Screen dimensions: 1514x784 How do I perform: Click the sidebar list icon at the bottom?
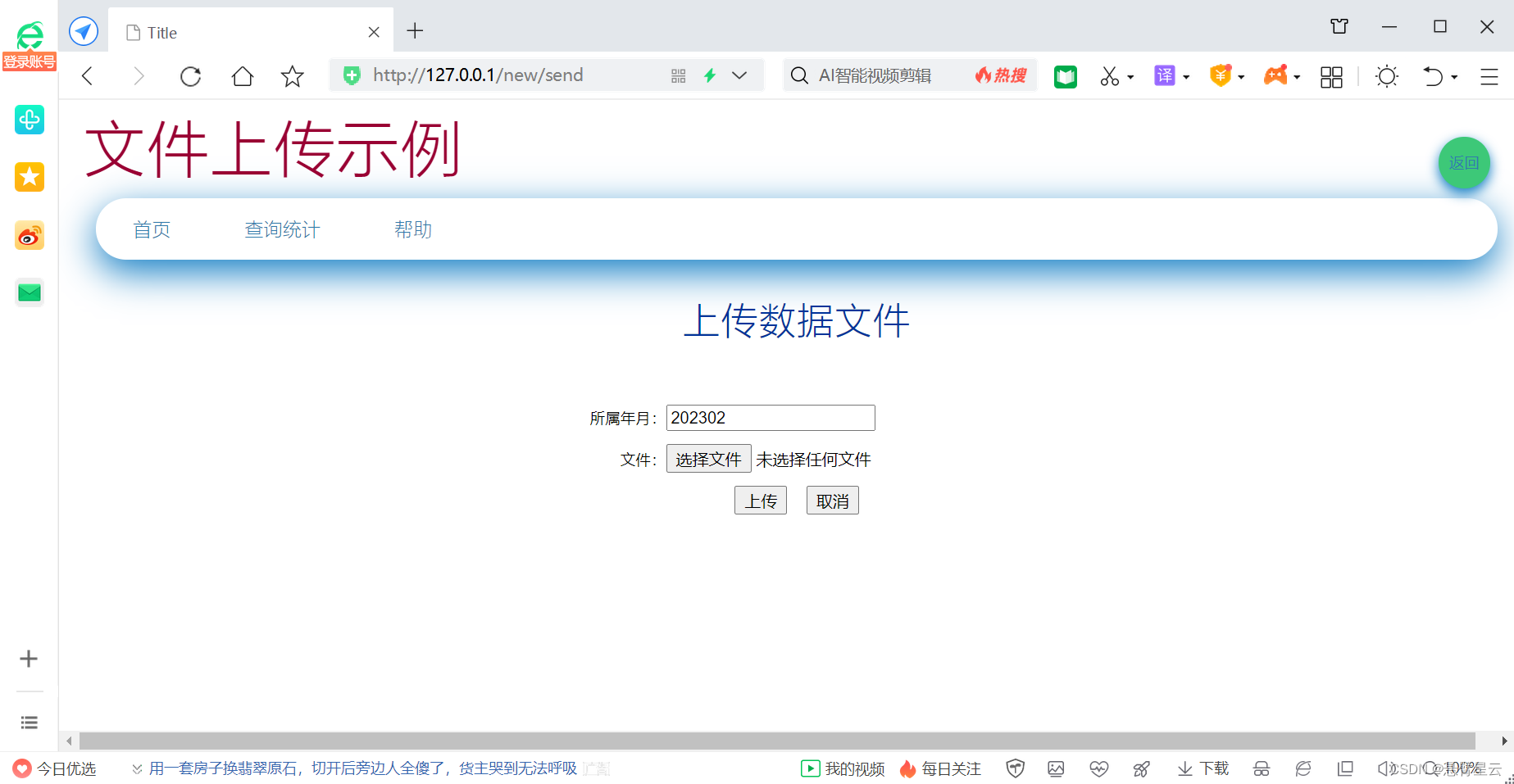[x=29, y=723]
